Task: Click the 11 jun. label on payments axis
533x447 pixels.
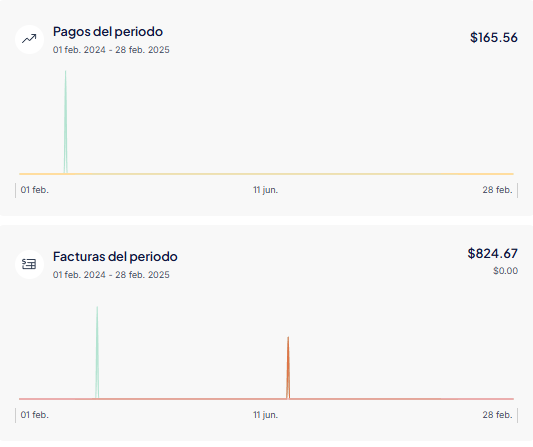Action: 265,190
